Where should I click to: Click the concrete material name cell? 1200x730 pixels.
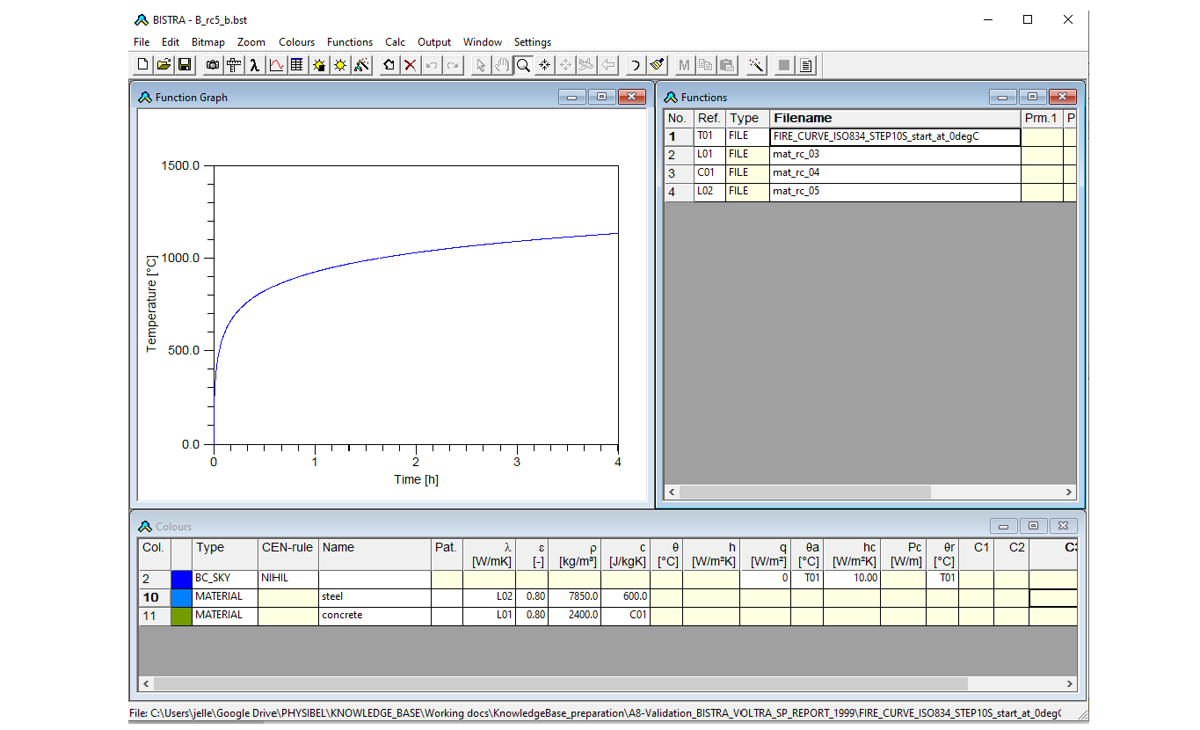click(x=375, y=616)
